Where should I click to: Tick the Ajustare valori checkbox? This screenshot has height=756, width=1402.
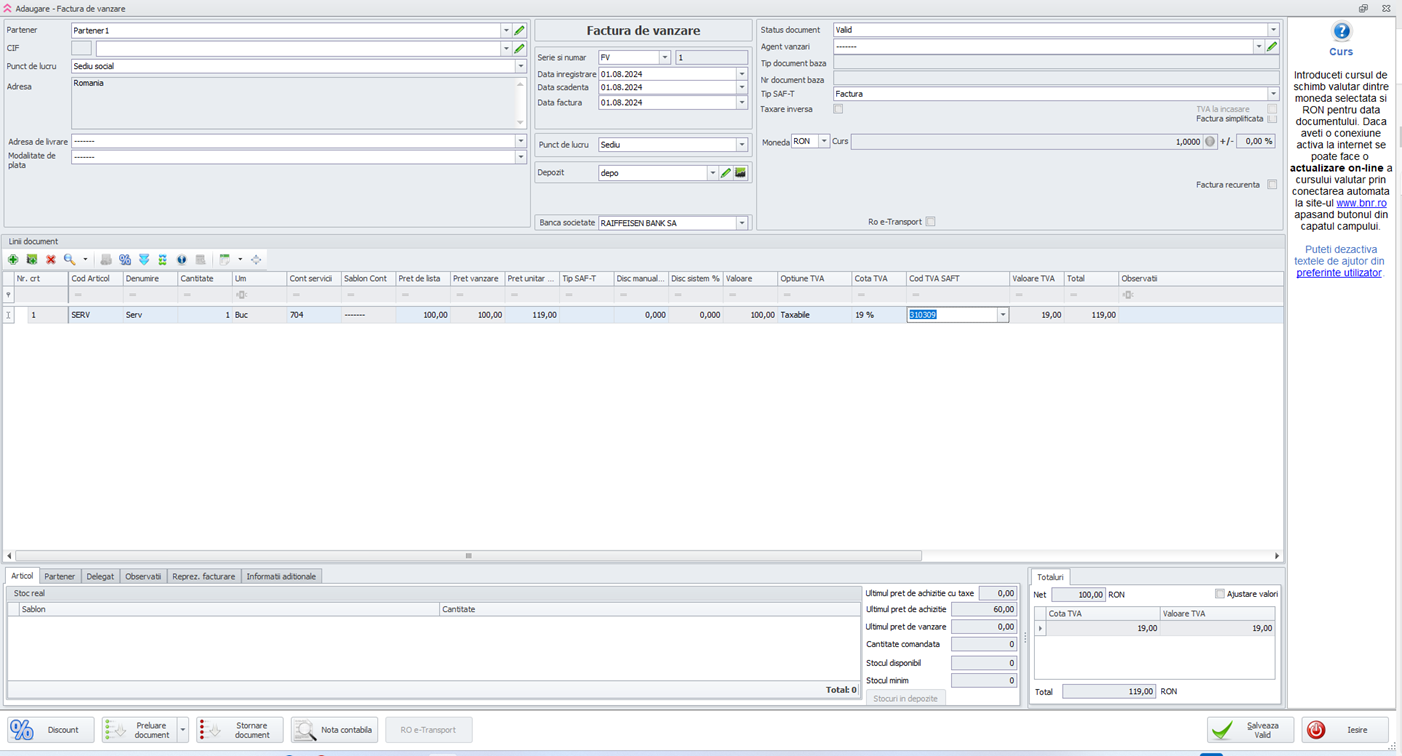[x=1219, y=594]
